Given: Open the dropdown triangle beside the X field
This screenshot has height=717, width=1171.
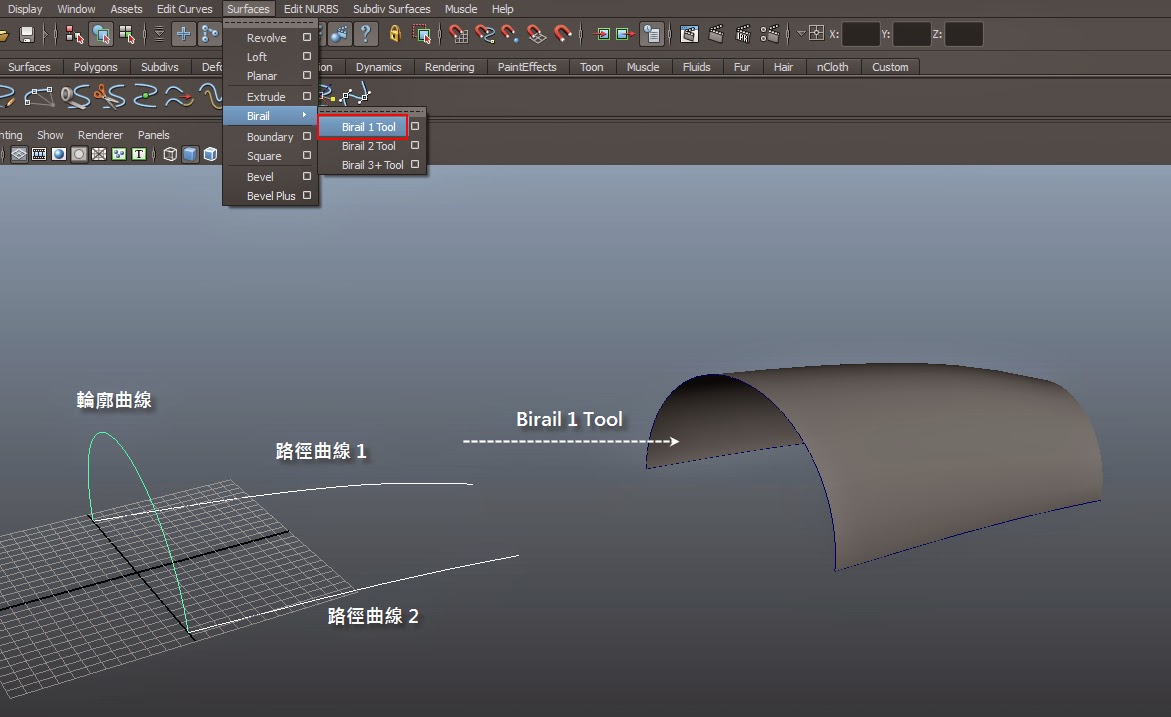Looking at the screenshot, I should tap(801, 32).
